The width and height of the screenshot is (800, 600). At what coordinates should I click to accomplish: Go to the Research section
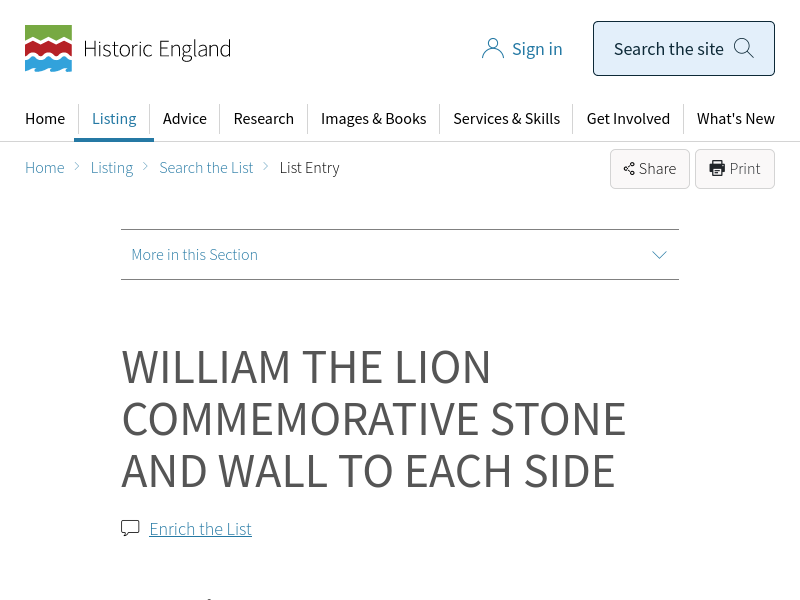point(264,119)
